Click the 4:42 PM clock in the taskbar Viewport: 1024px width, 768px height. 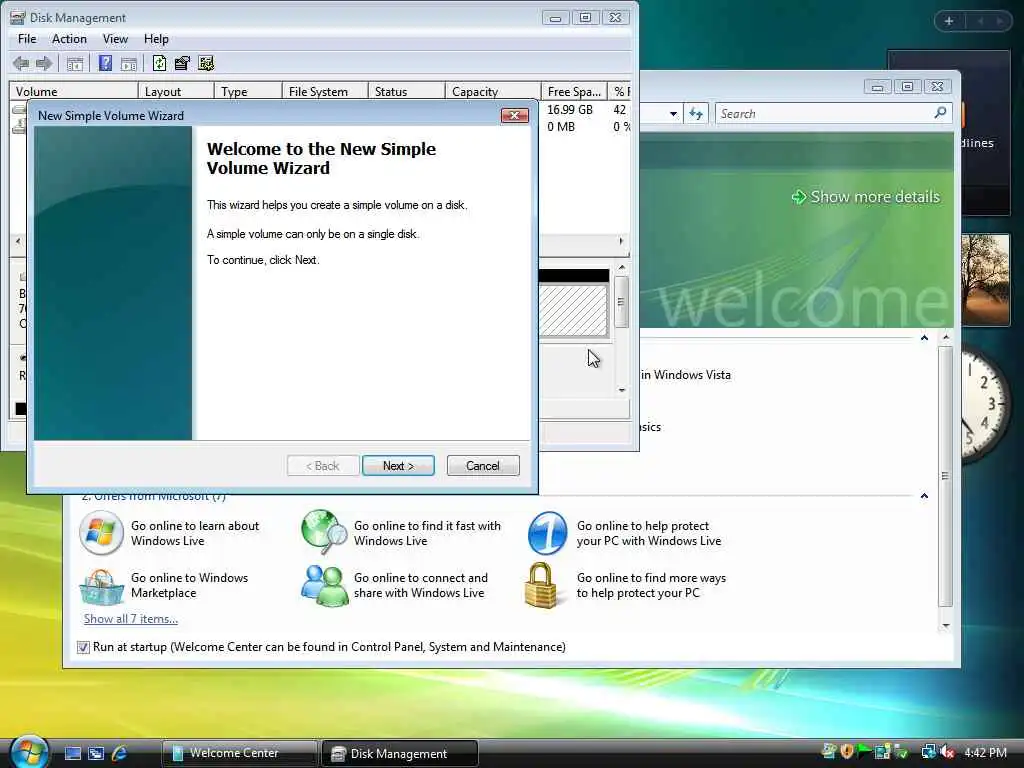(x=985, y=752)
